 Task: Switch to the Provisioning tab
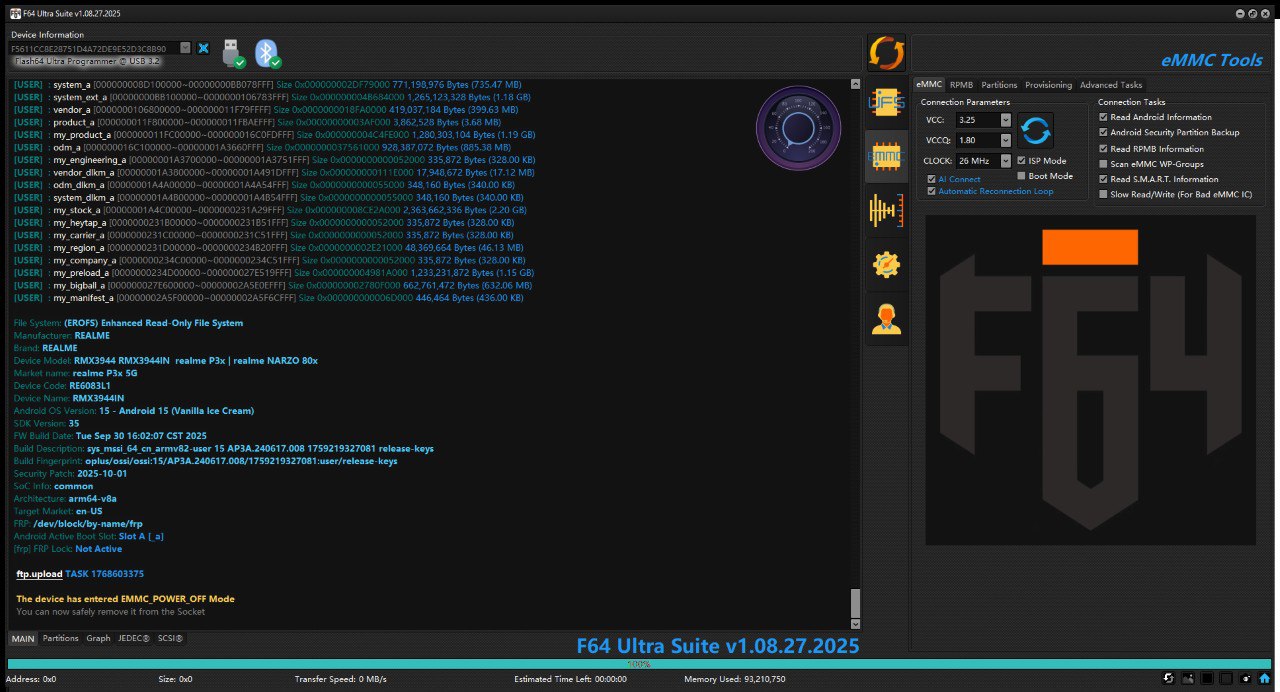(1048, 85)
